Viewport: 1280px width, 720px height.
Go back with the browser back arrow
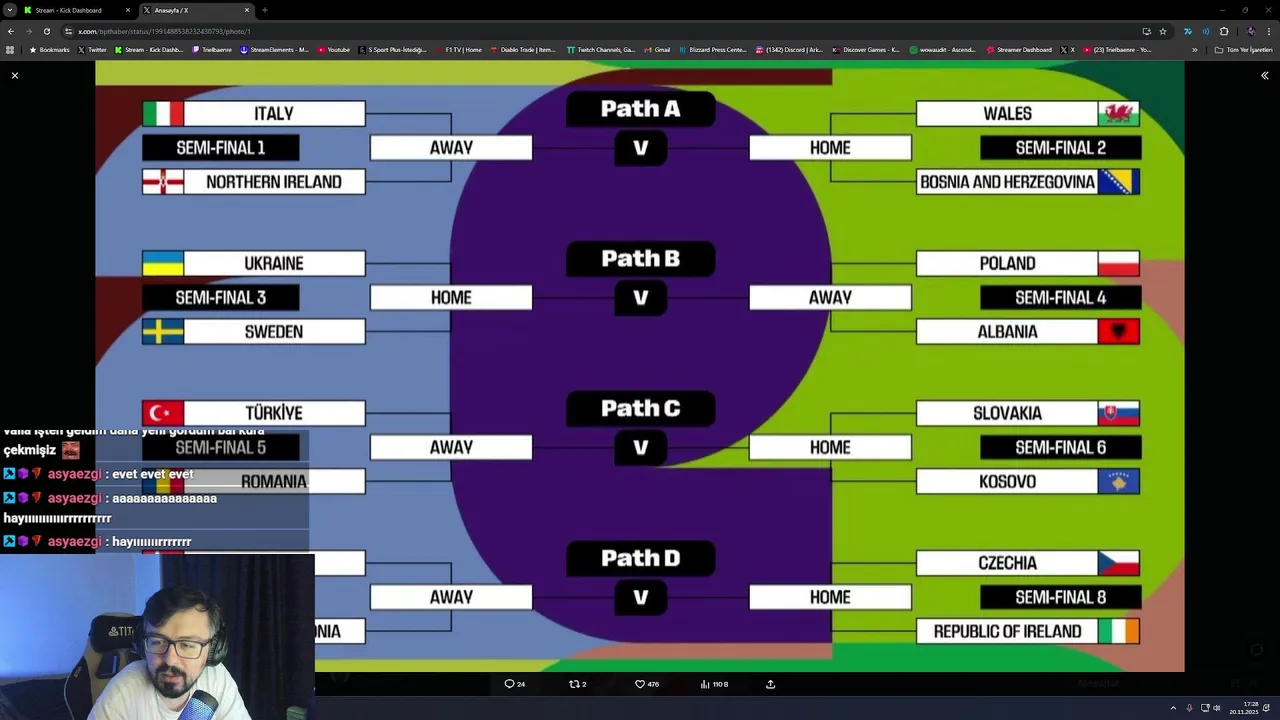[11, 31]
